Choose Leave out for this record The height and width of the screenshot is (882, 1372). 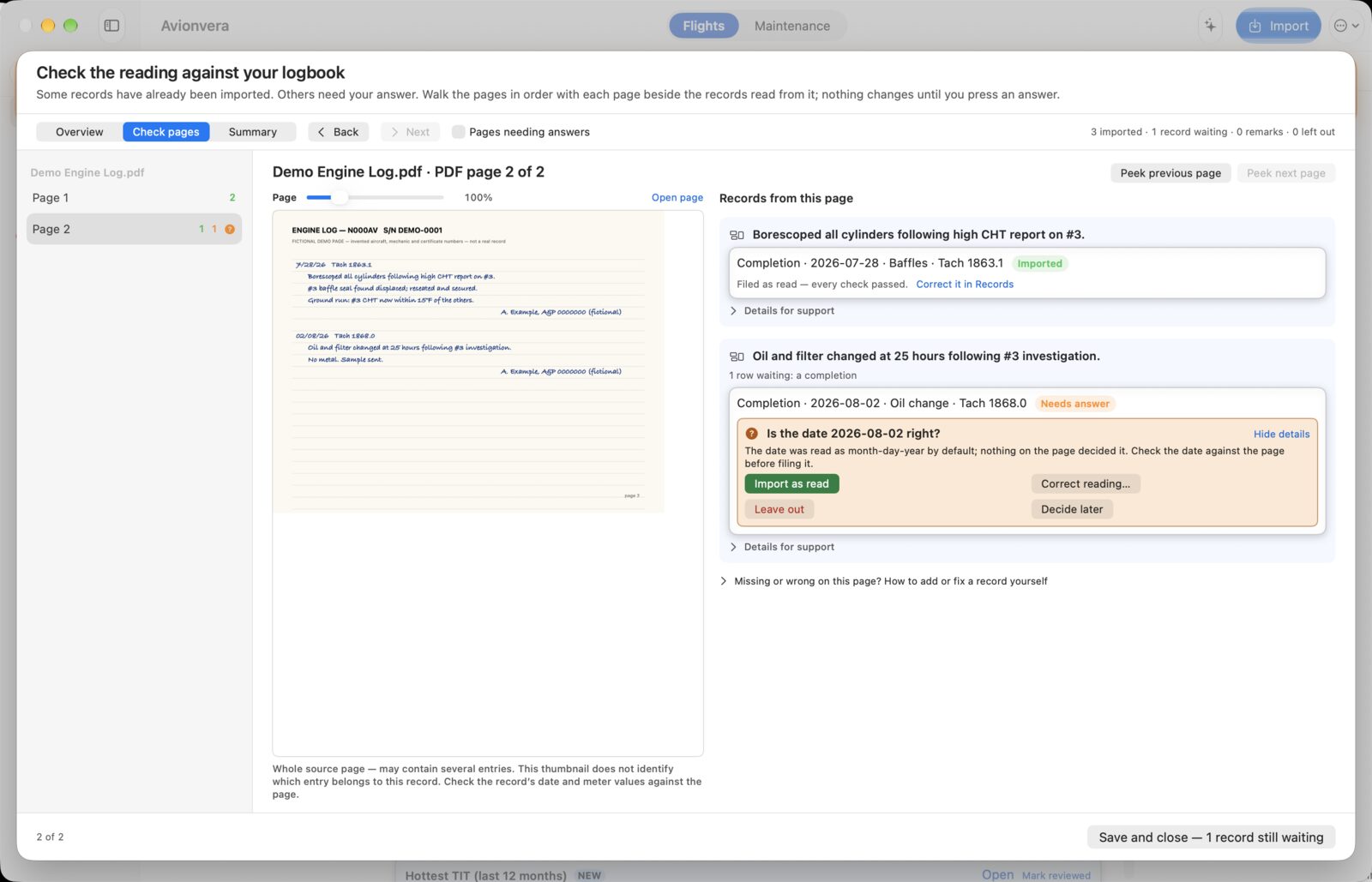click(779, 509)
